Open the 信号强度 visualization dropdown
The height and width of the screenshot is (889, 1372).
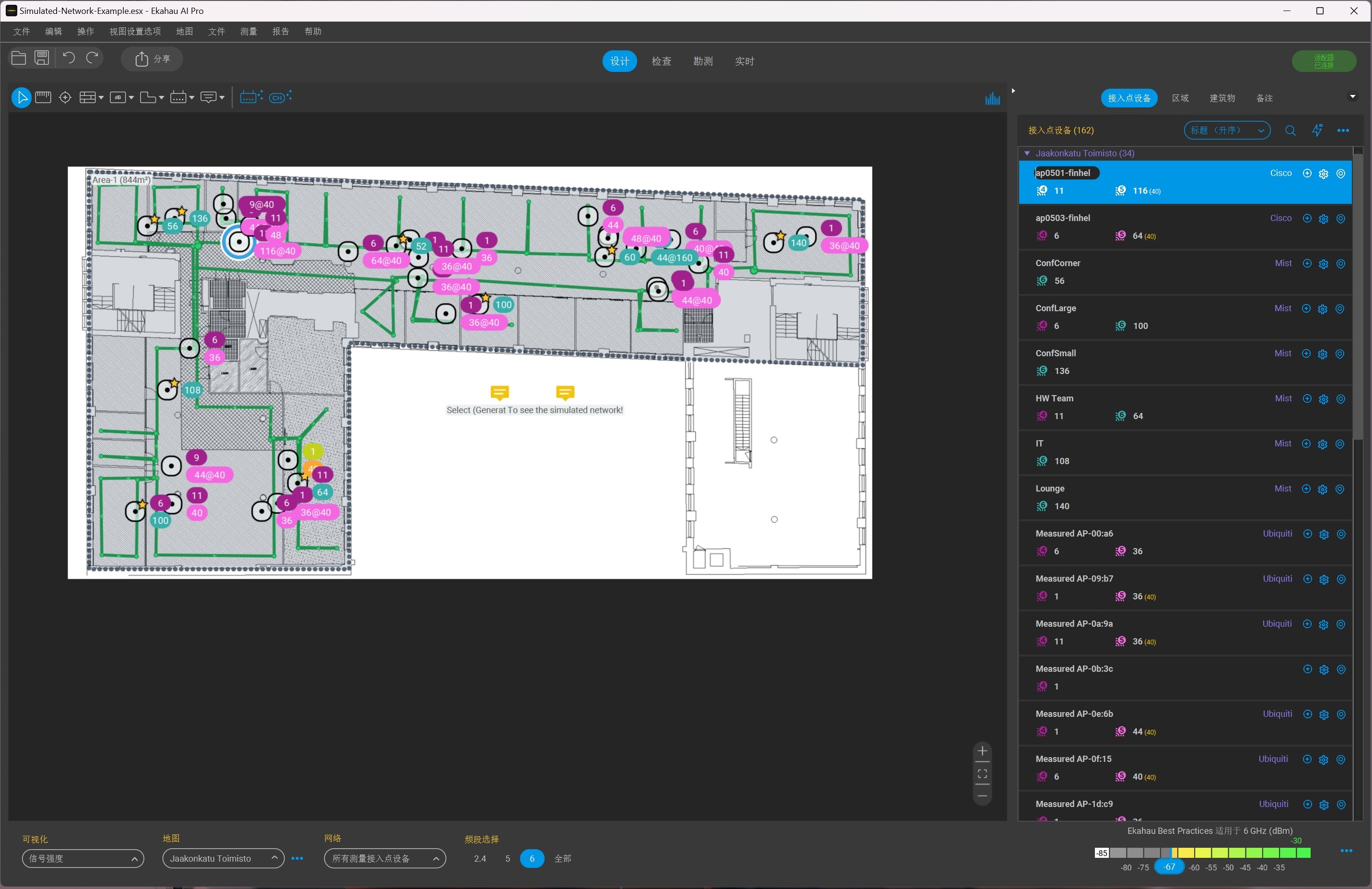tap(83, 858)
